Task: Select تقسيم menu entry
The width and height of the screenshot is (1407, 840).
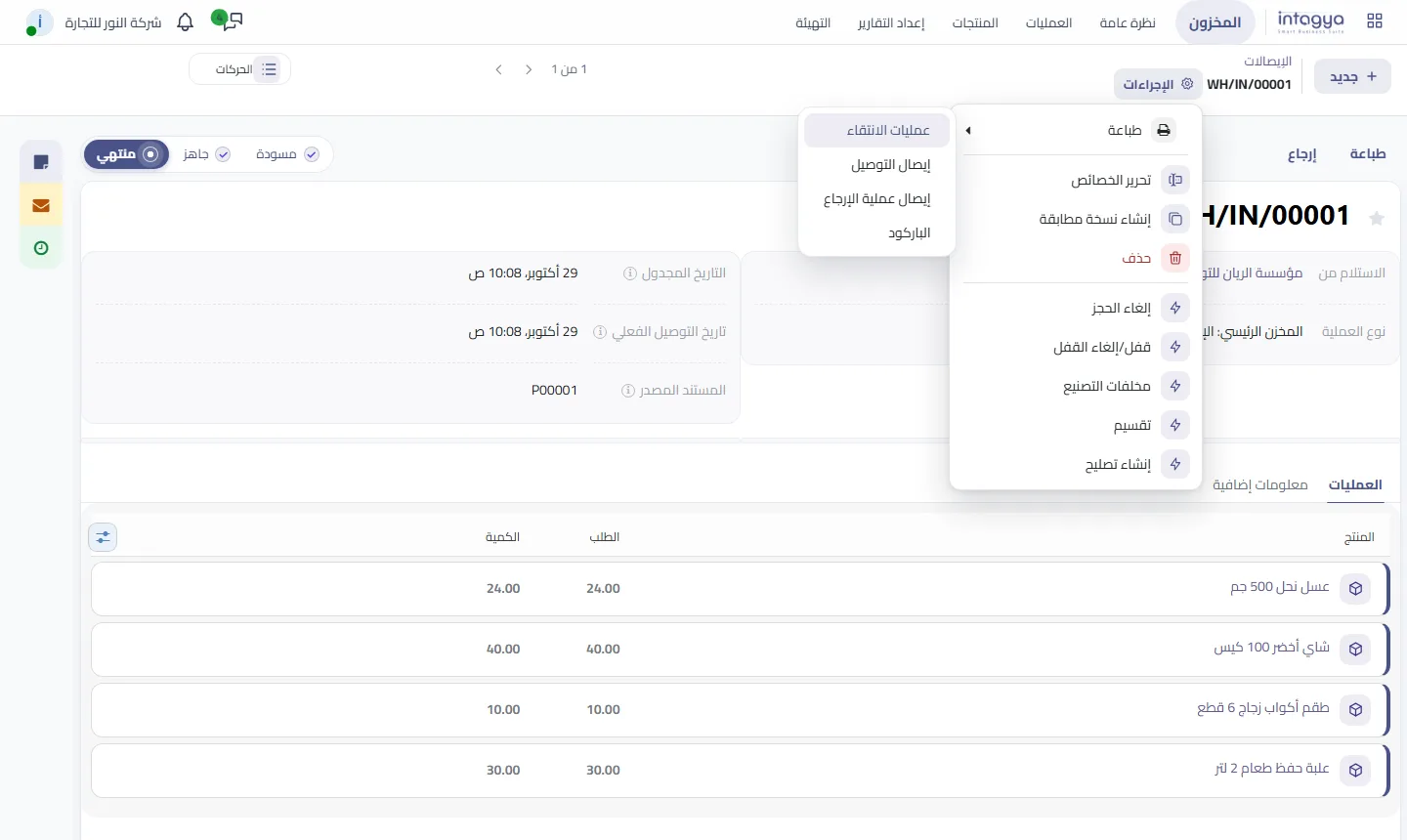Action: (x=1076, y=425)
